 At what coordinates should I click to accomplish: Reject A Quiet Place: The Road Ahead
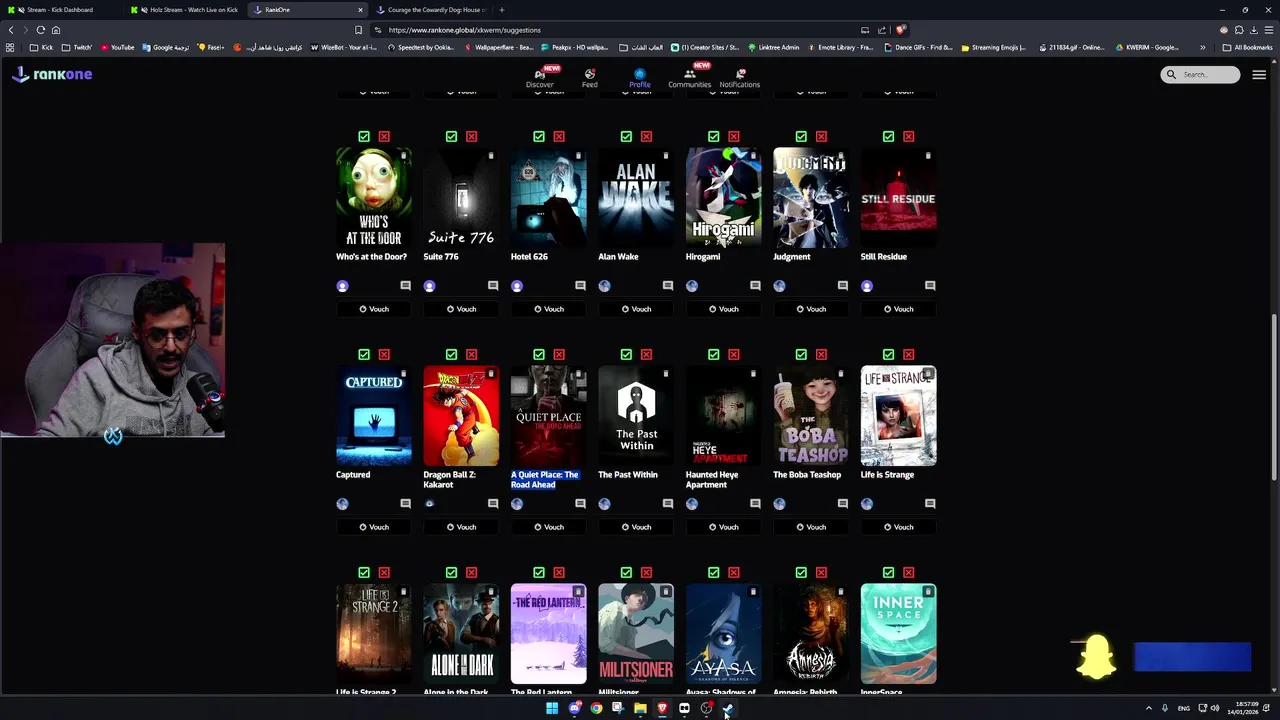(x=559, y=354)
